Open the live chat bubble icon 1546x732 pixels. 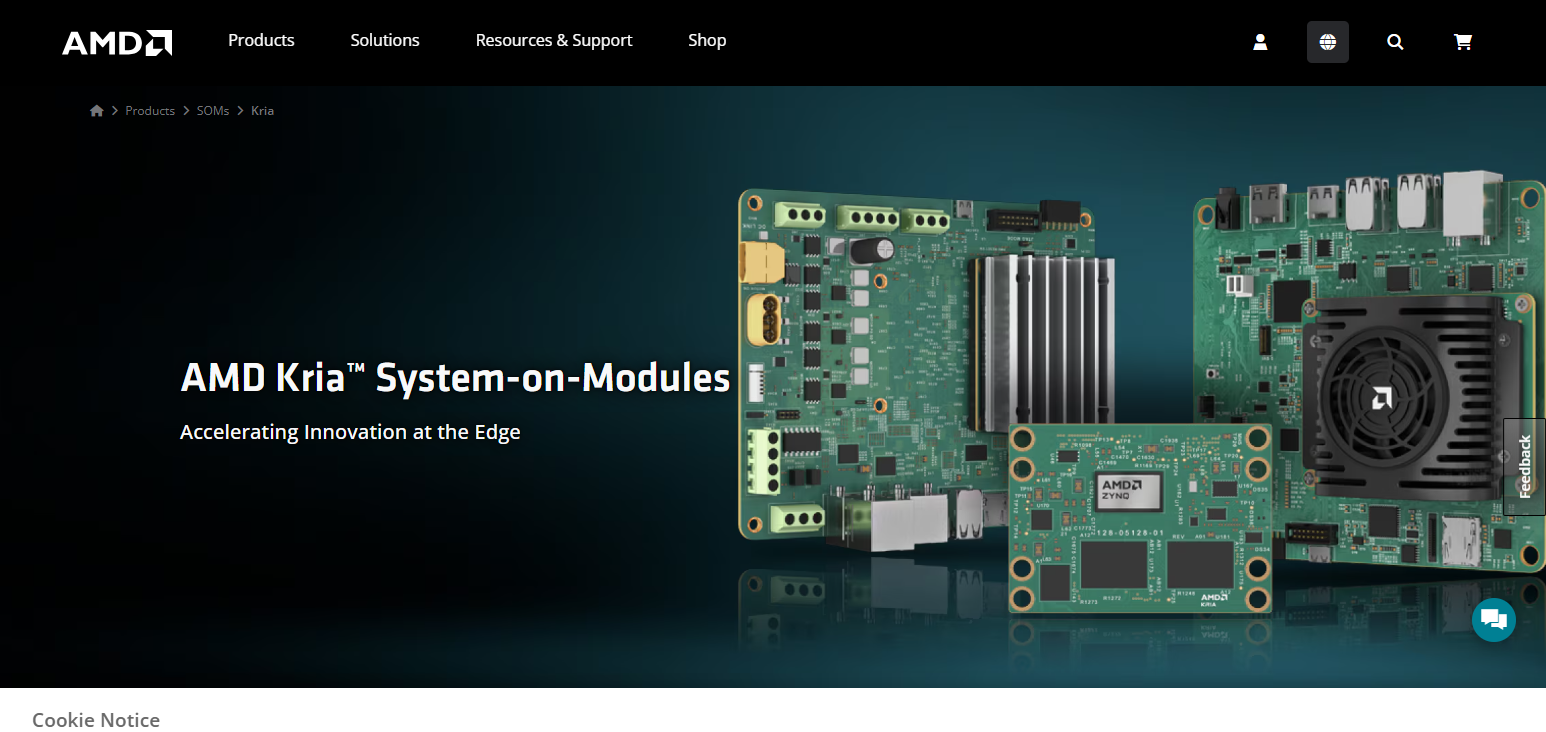pos(1494,619)
